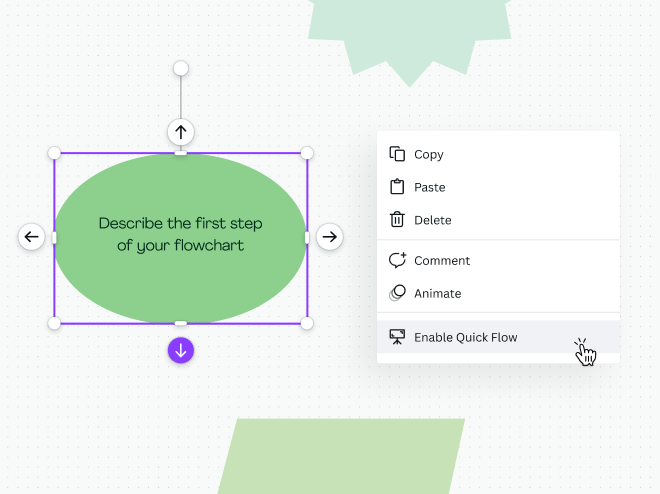Select Delete from the context menu
660x494 pixels.
498,220
